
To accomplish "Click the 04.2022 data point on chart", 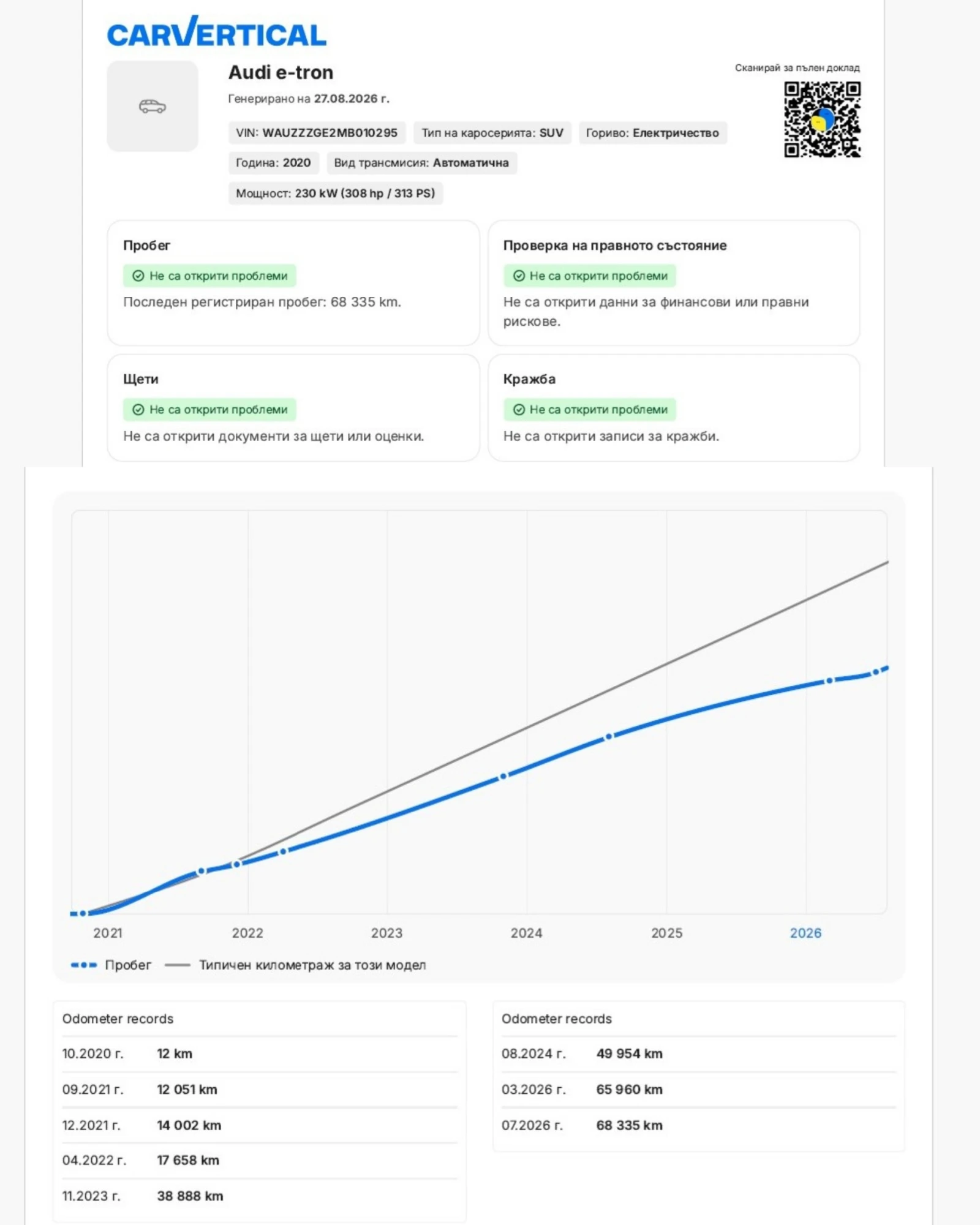I will [x=283, y=851].
